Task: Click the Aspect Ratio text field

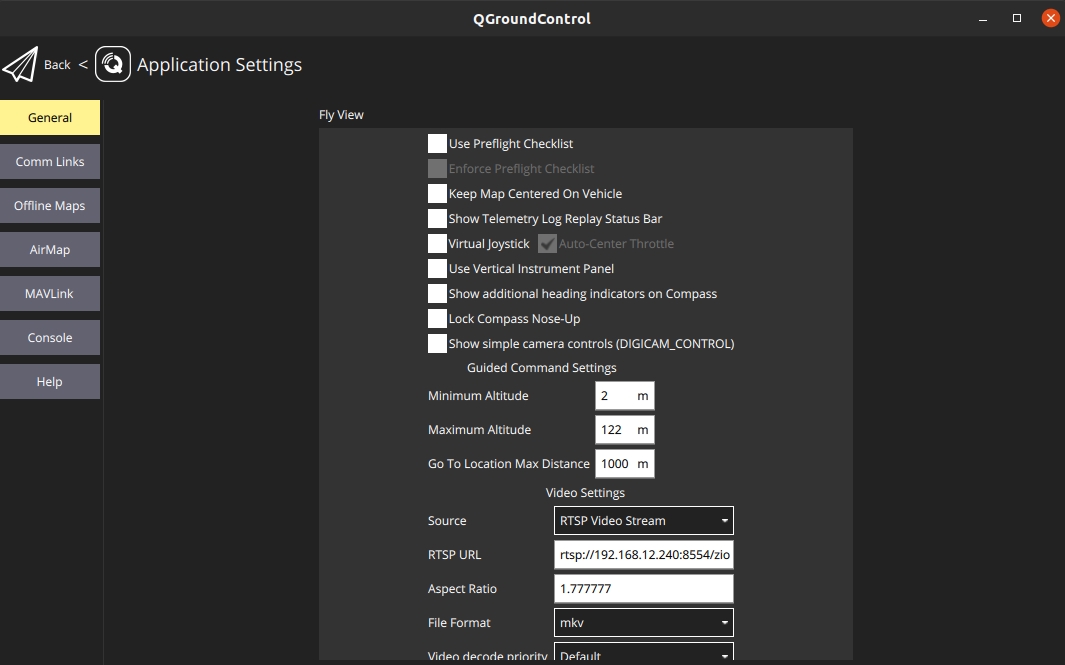Action: click(x=643, y=589)
